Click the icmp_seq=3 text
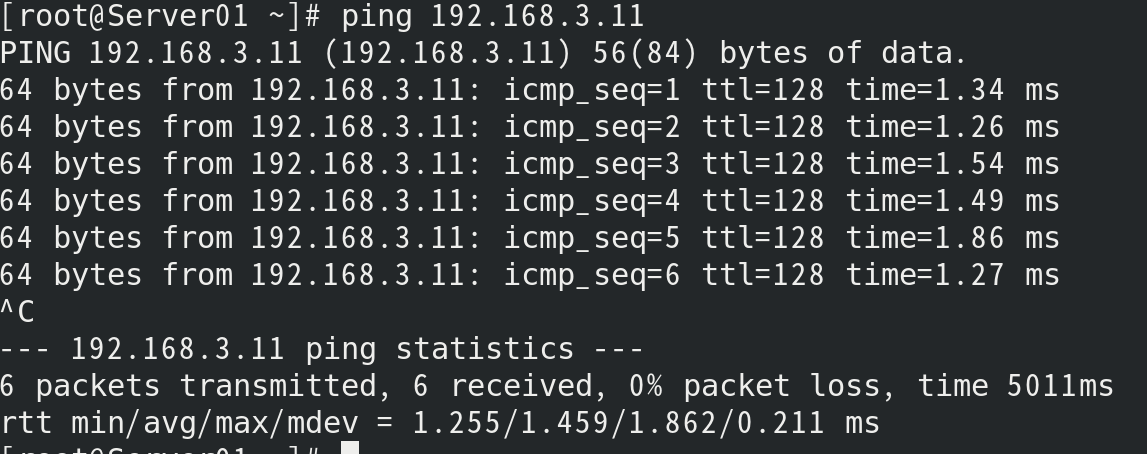This screenshot has width=1147, height=454. (x=591, y=165)
